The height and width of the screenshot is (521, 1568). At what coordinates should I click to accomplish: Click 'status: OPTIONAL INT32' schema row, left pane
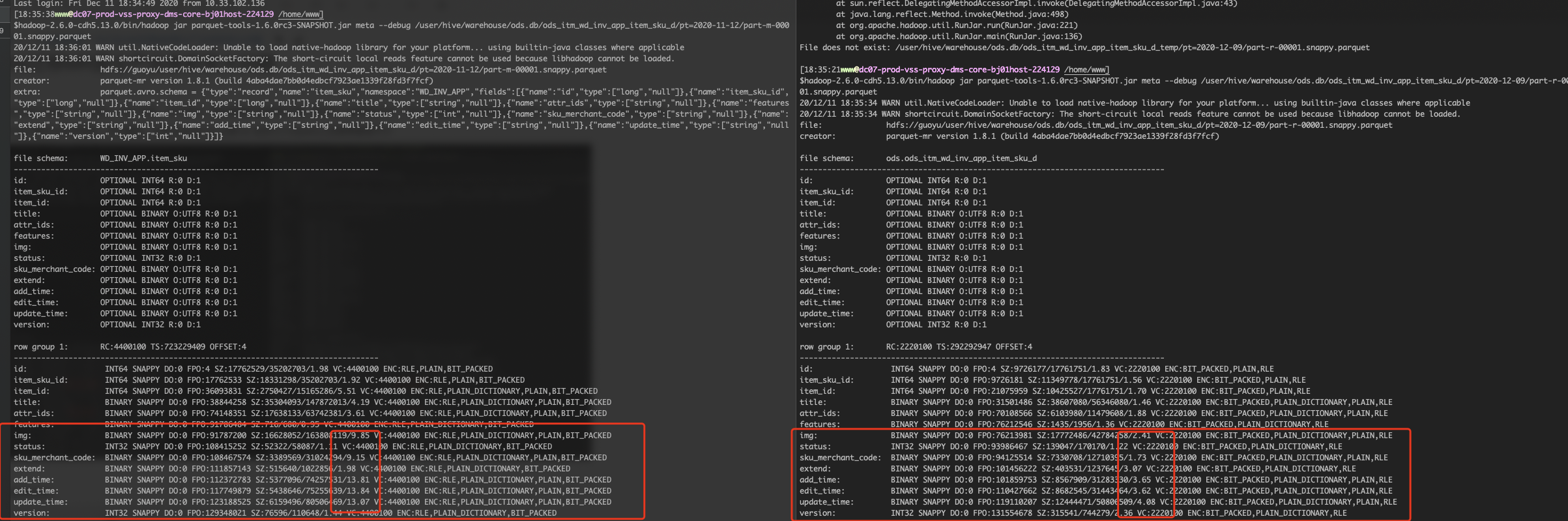tap(107, 258)
